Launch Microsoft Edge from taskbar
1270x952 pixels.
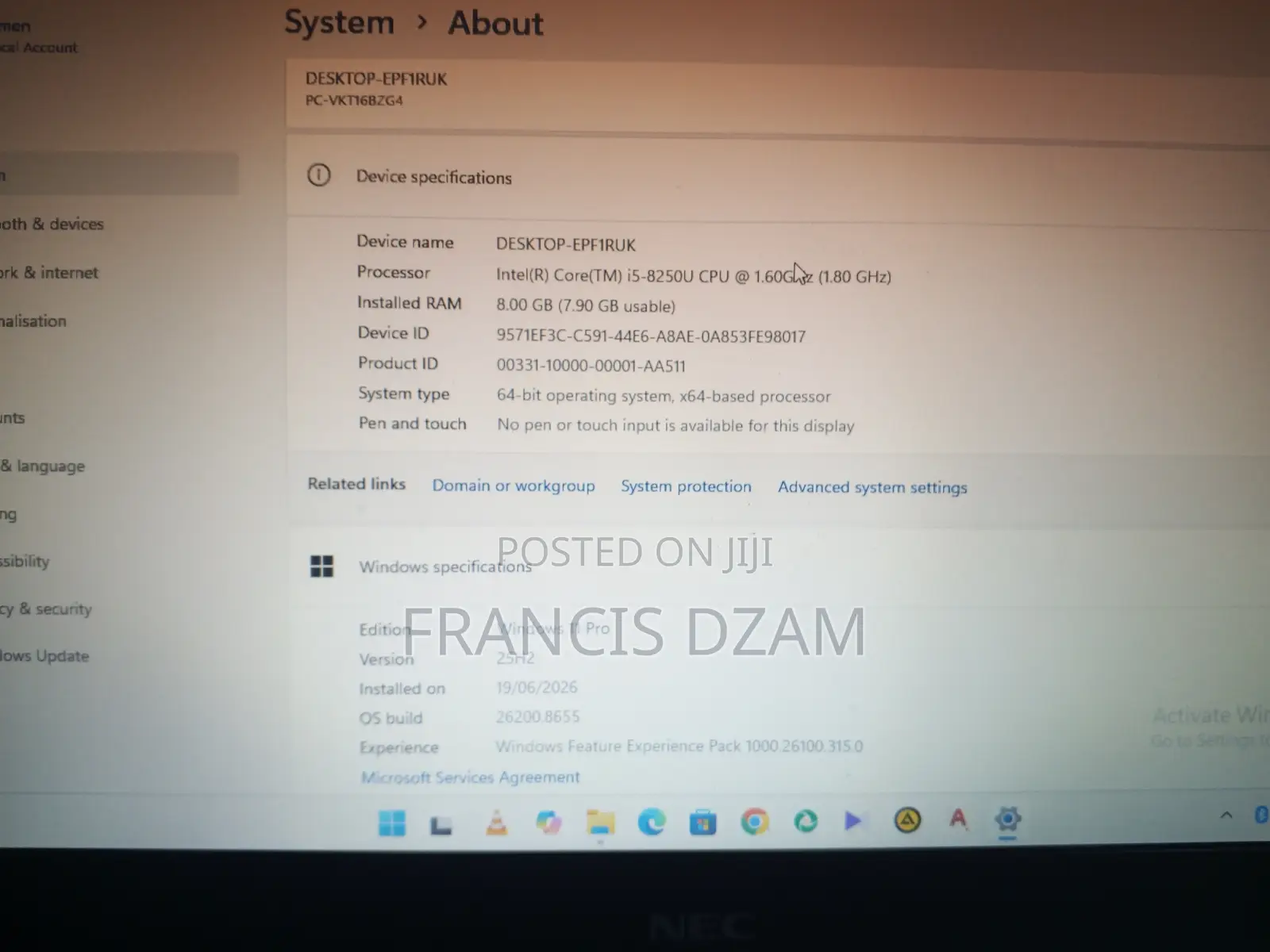652,822
